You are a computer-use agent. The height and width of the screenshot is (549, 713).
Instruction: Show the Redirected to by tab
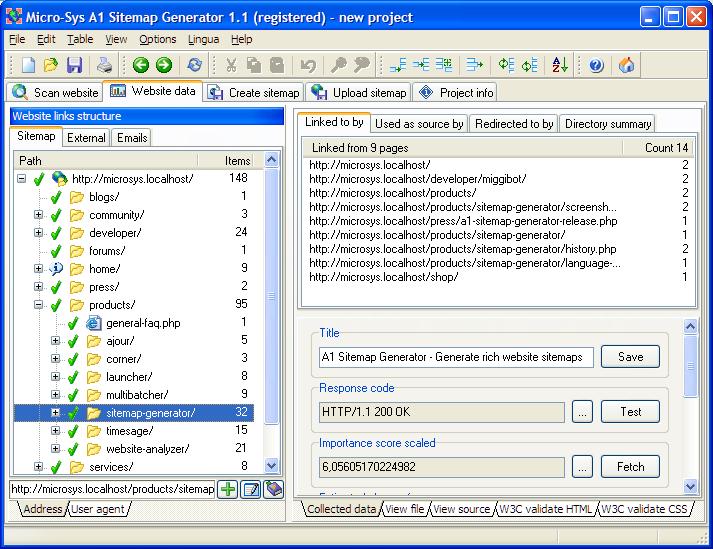coord(514,124)
